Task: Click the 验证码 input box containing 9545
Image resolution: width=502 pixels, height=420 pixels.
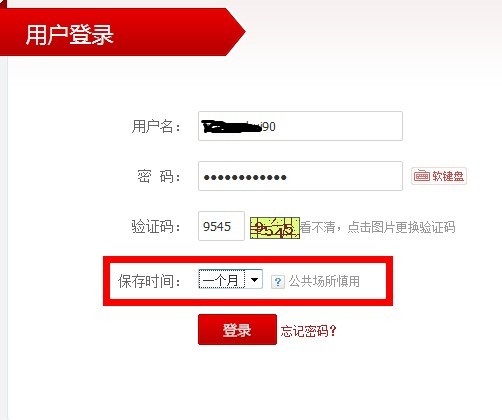Action: pyautogui.click(x=221, y=226)
